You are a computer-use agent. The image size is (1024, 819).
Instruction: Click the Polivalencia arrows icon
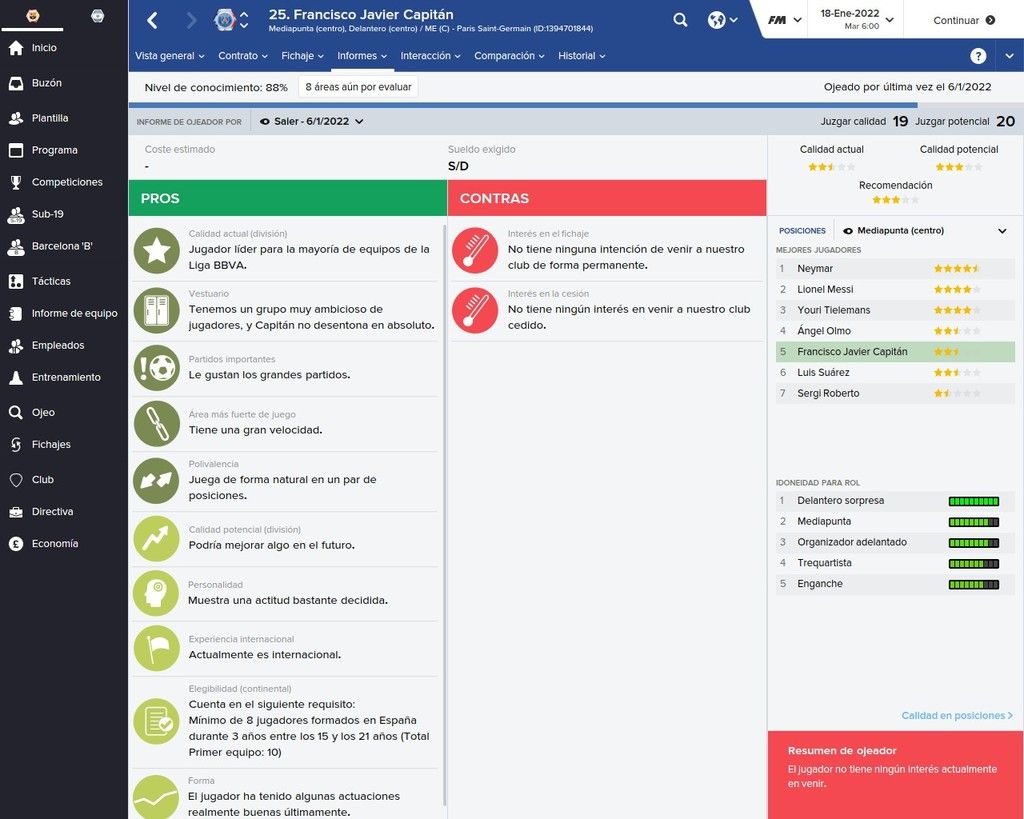[x=157, y=480]
